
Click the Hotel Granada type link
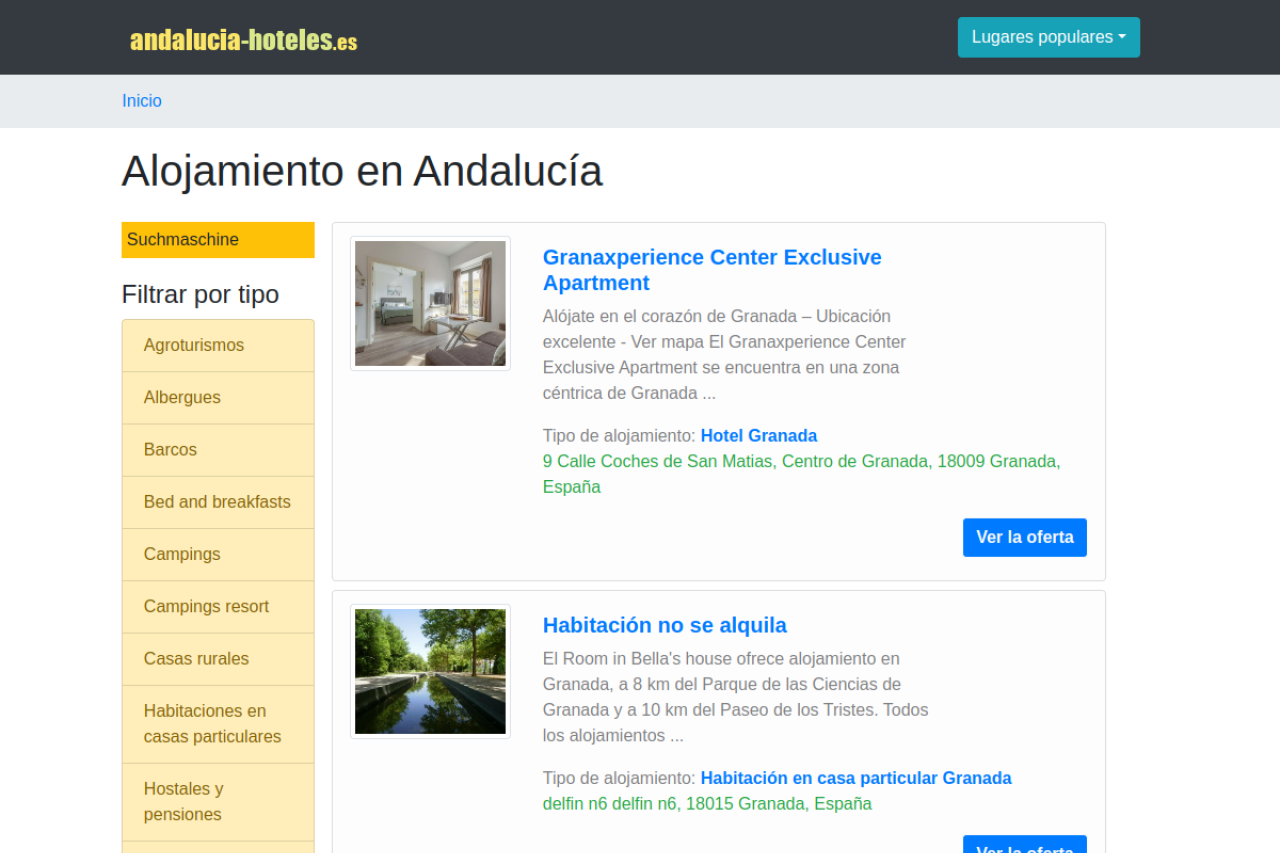pyautogui.click(x=758, y=436)
